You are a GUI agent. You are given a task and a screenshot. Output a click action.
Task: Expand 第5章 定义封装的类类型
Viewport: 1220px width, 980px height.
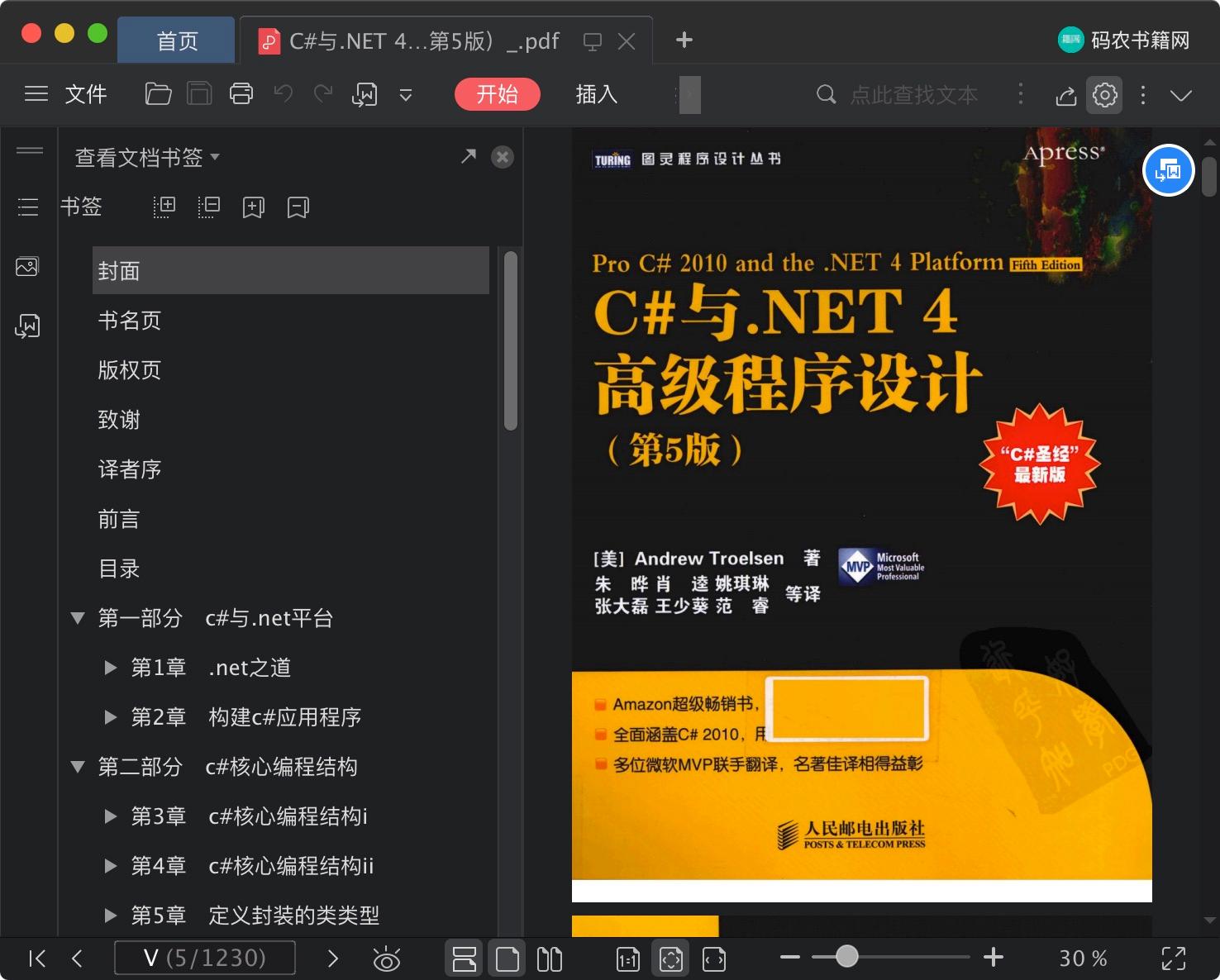tap(111, 916)
